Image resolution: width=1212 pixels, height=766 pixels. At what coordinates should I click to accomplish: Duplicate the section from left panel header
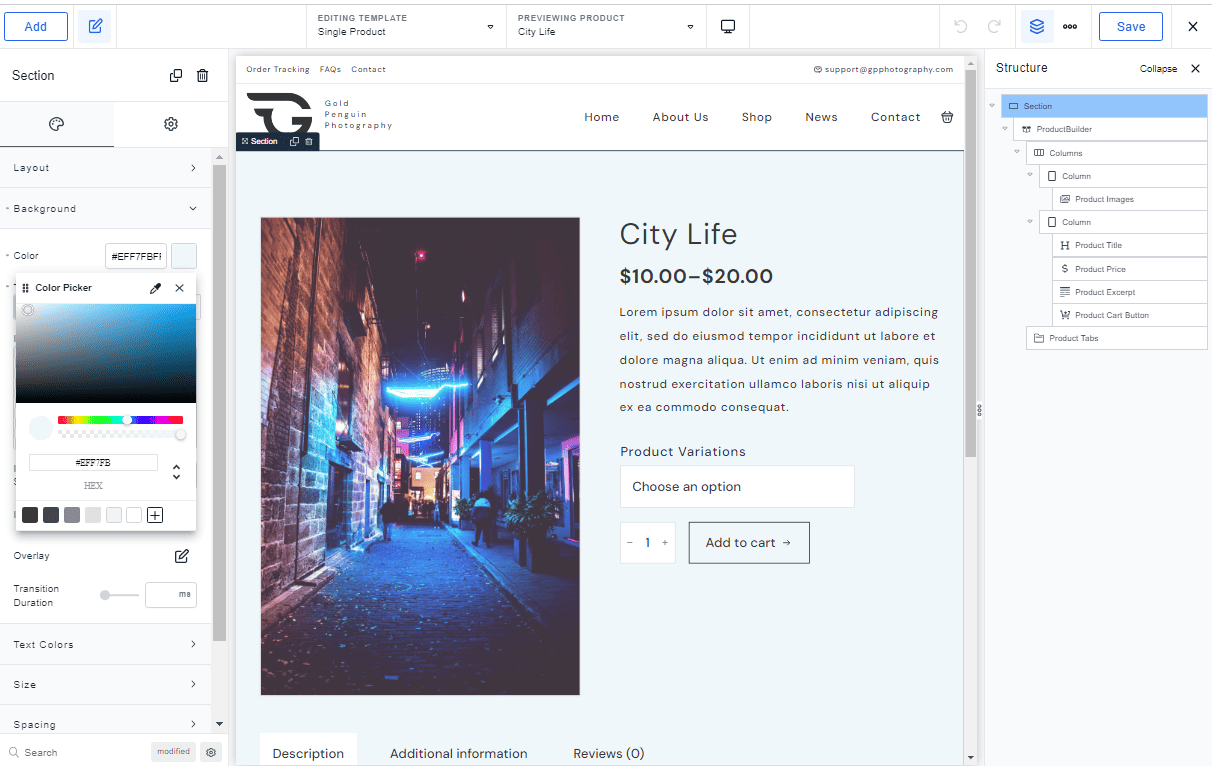point(176,76)
